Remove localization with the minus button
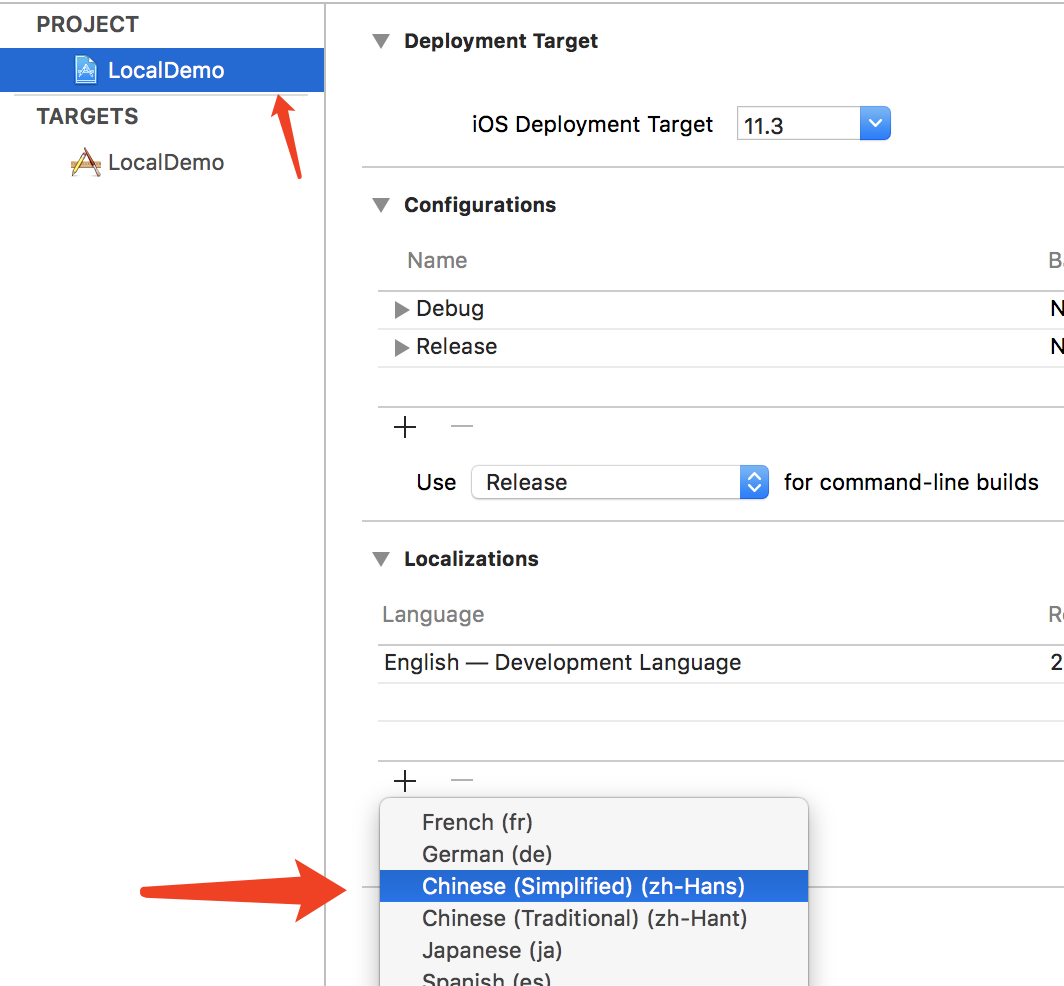Viewport: 1064px width, 986px height. click(x=461, y=780)
